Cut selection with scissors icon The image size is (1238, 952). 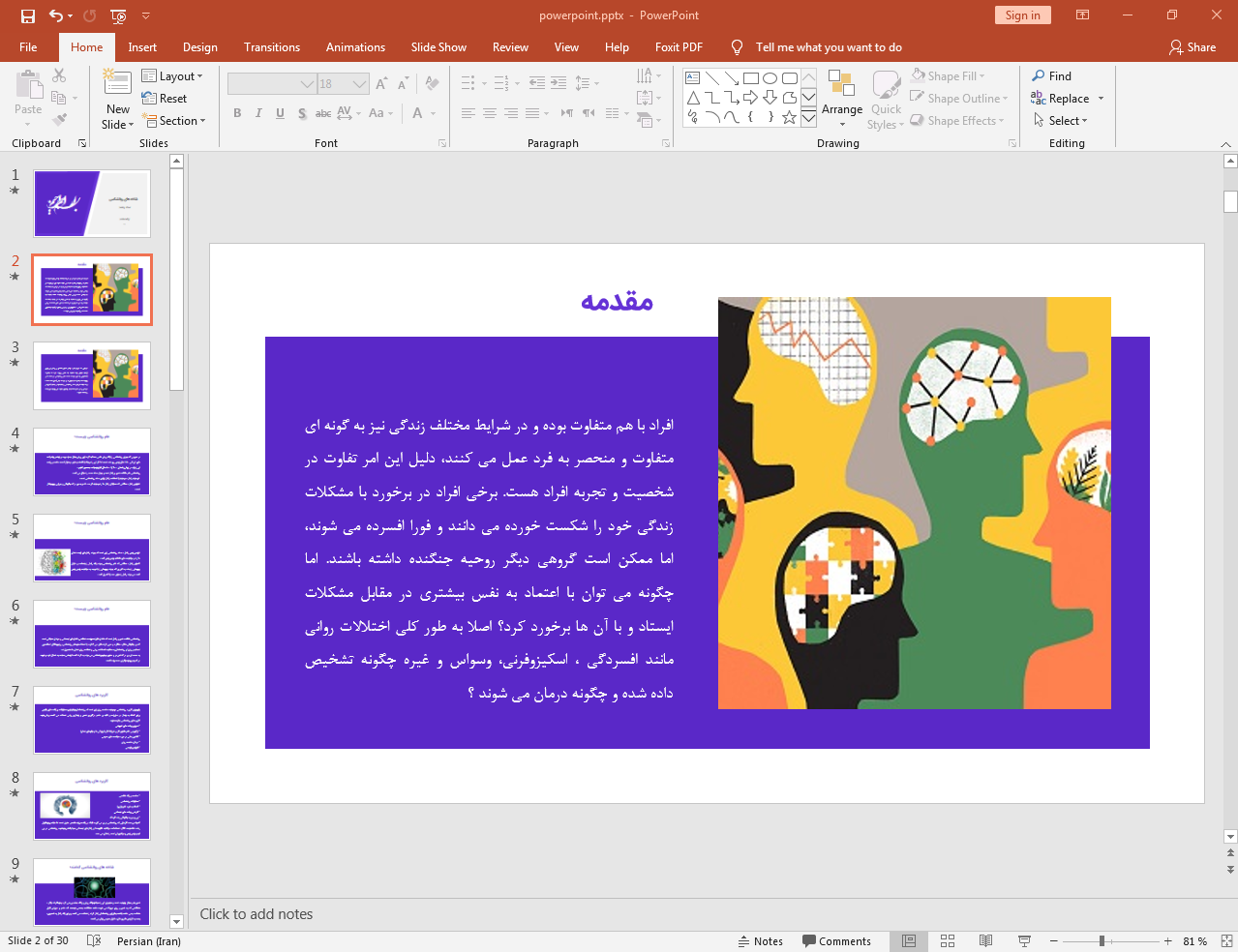click(x=59, y=75)
